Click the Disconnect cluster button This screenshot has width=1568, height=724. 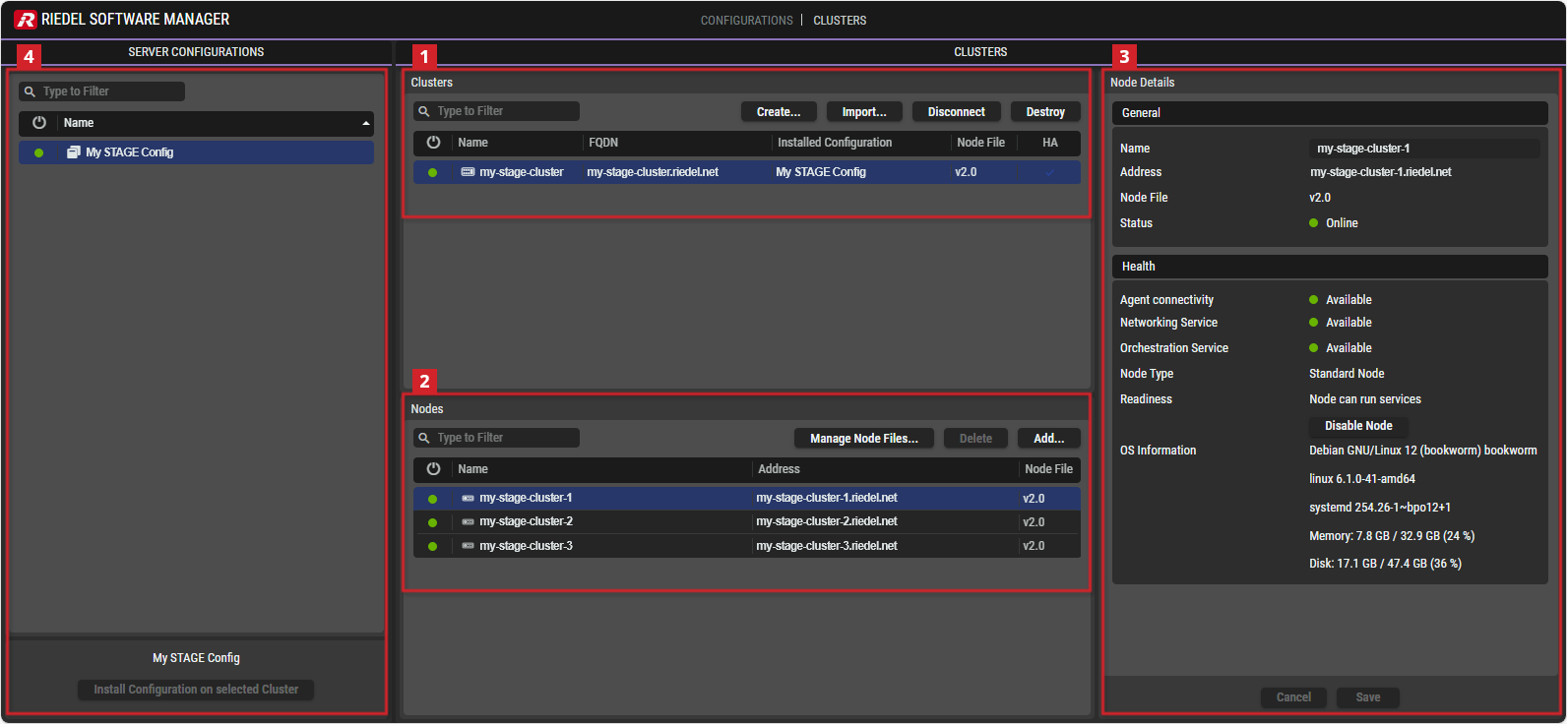[957, 112]
